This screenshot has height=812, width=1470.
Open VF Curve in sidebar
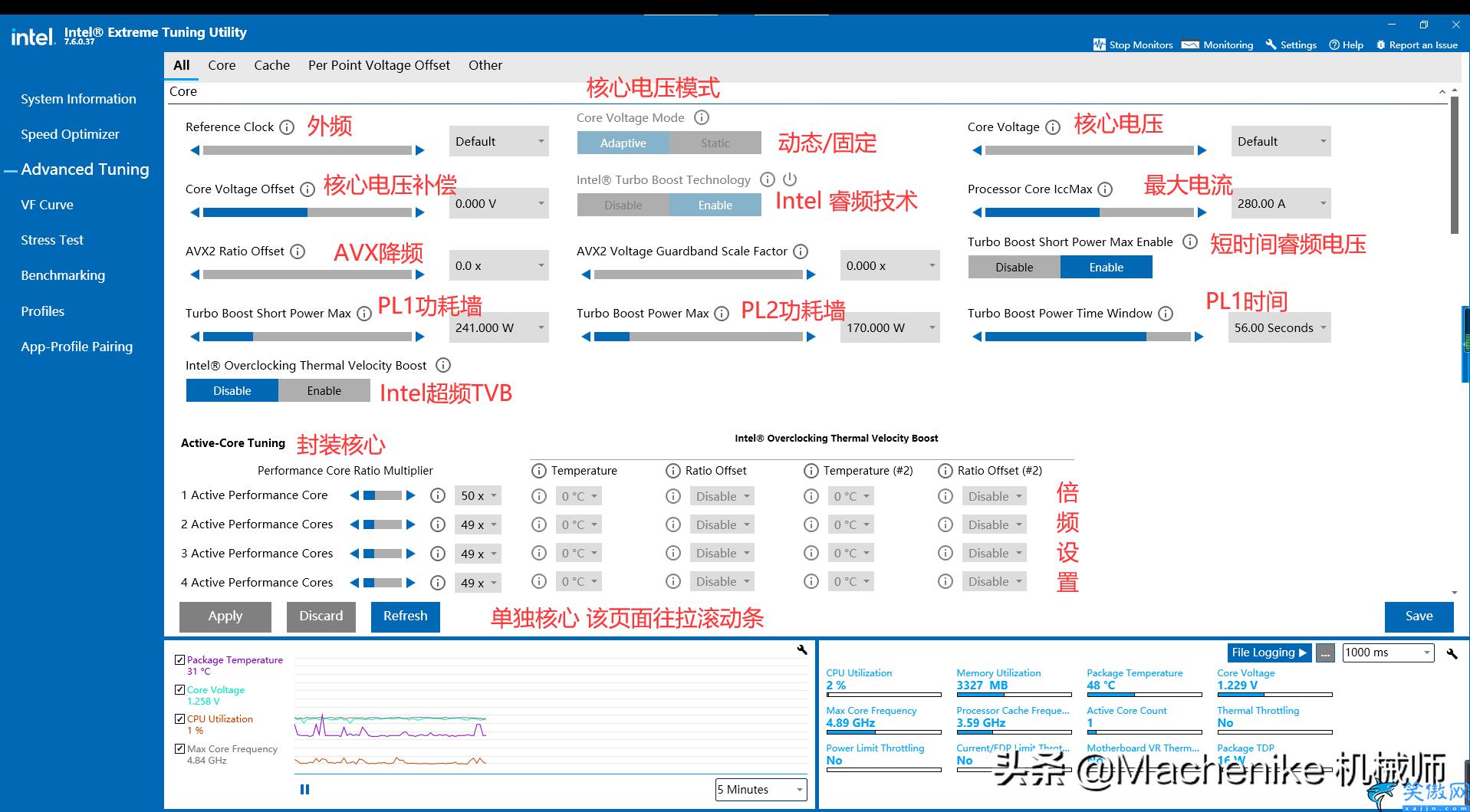coord(47,205)
